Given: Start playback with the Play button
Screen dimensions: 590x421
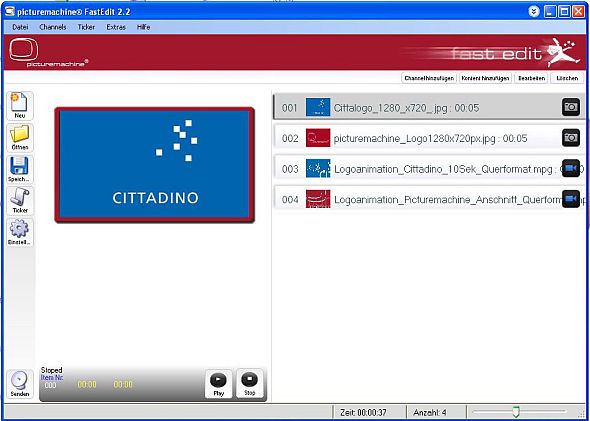Looking at the screenshot, I should click(219, 384).
